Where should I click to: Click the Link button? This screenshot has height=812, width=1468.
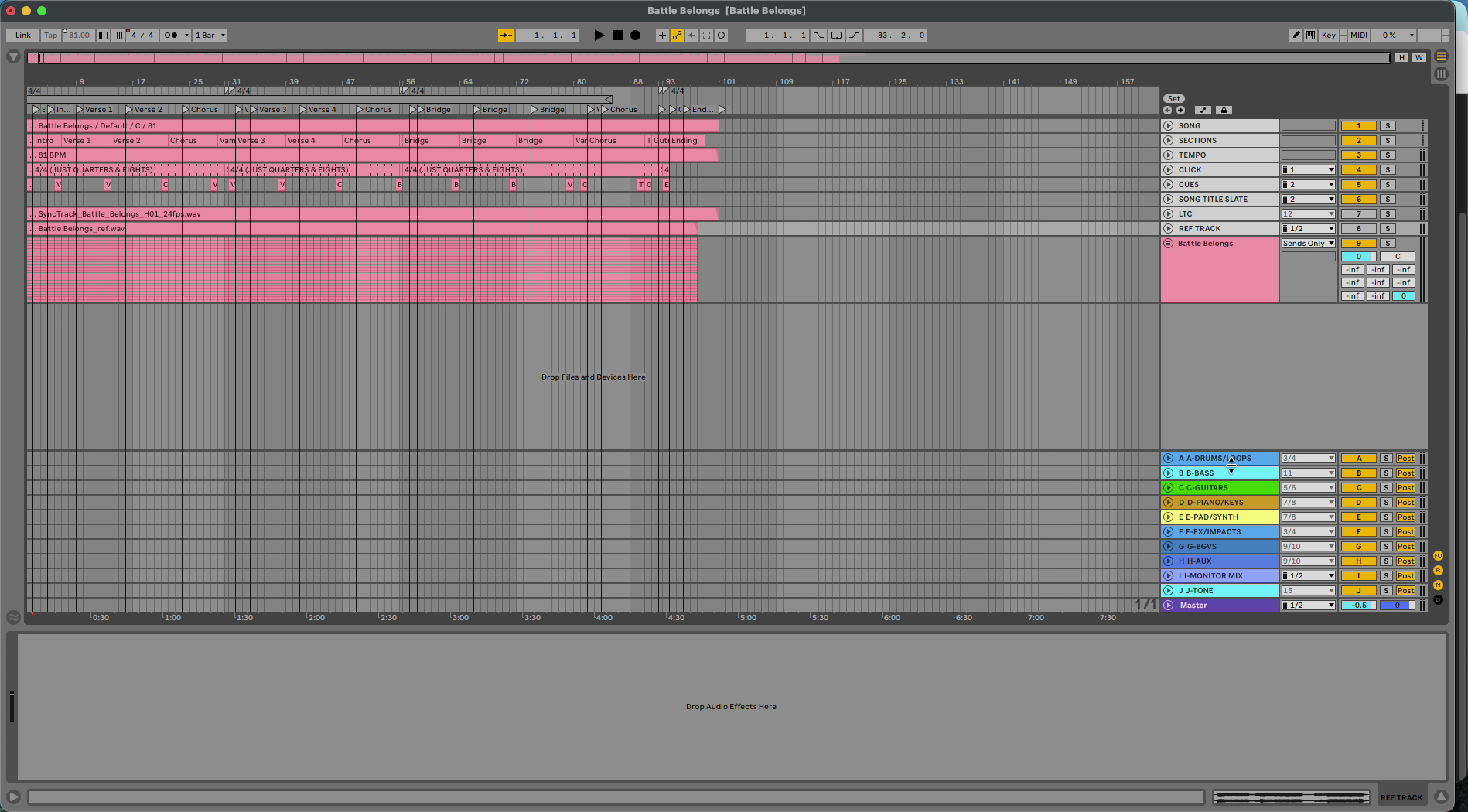coord(23,35)
